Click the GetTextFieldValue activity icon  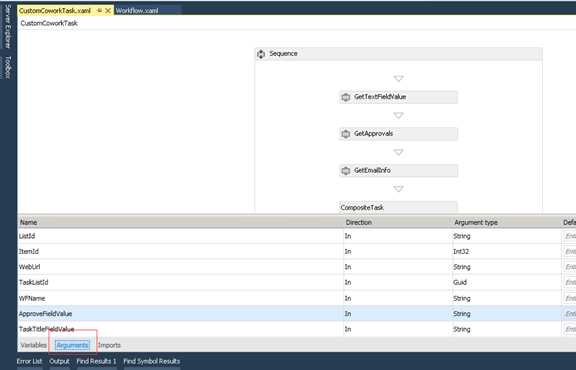click(345, 97)
